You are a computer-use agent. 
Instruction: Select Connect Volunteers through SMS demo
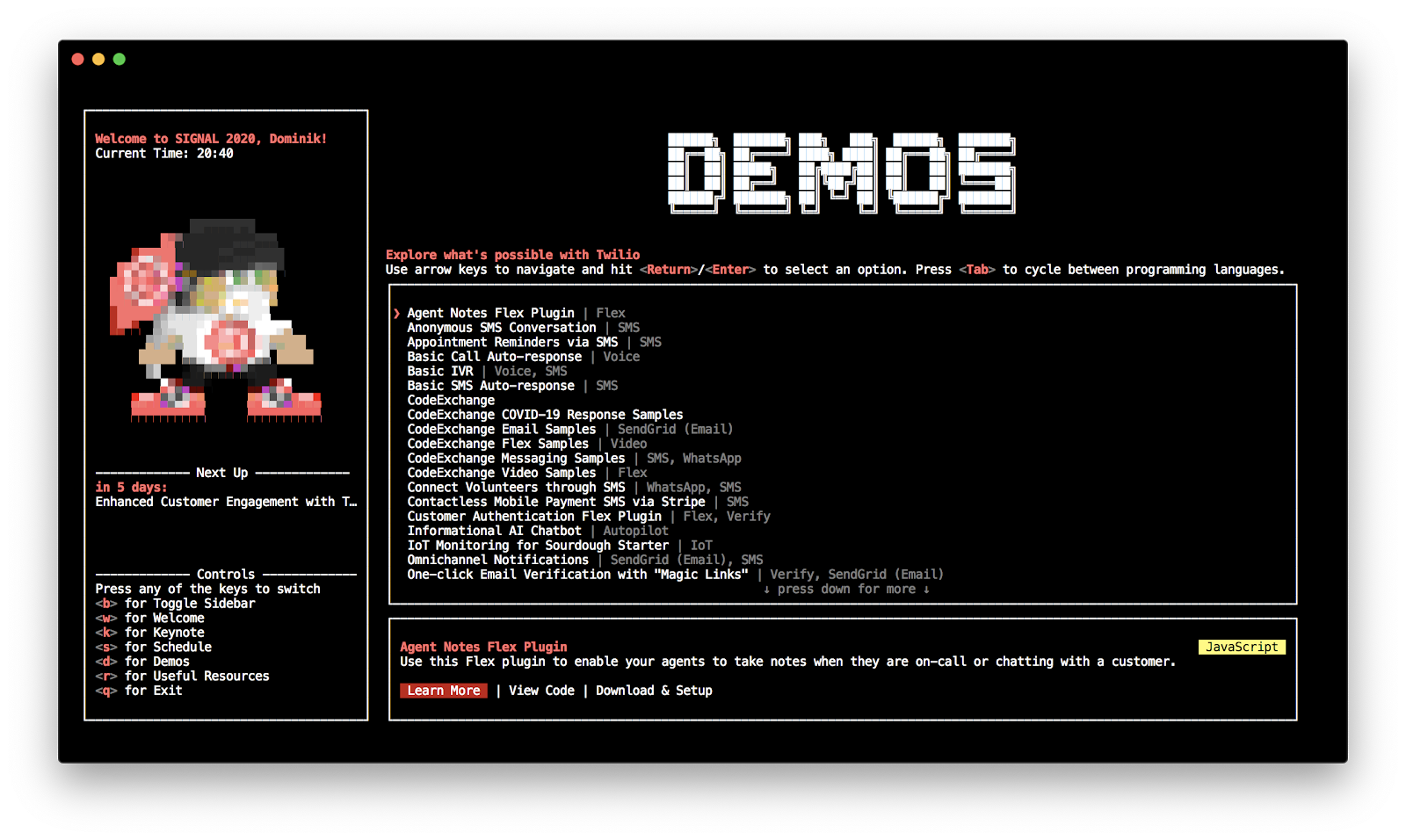point(574,487)
